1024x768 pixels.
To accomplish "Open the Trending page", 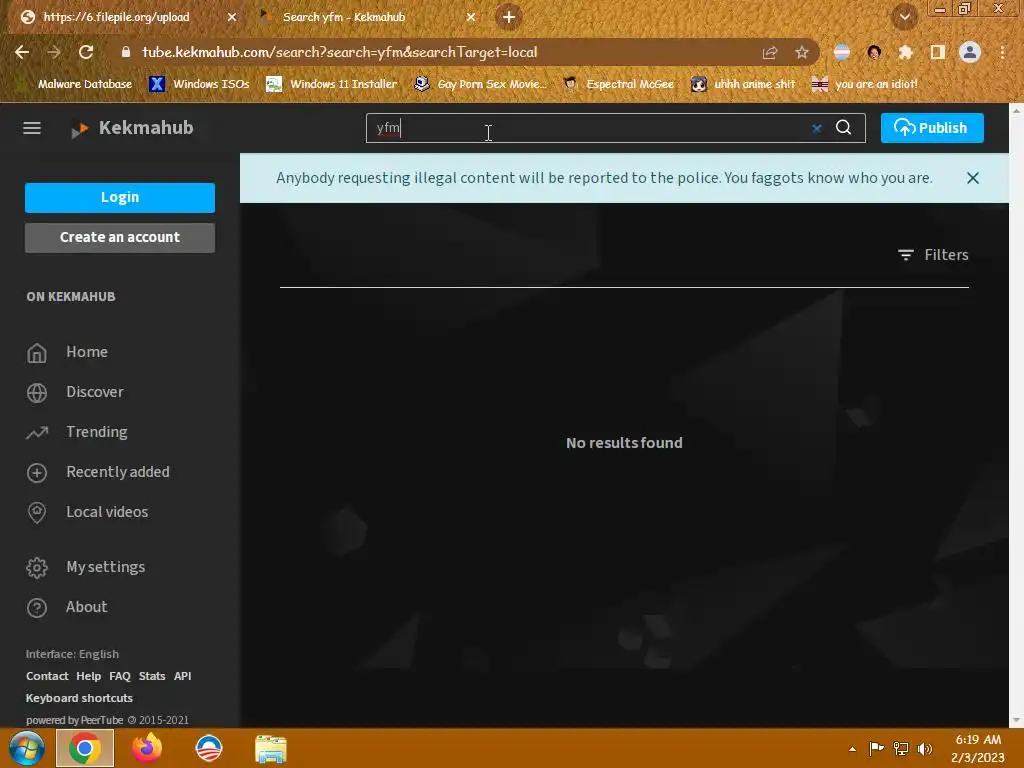I will [97, 432].
